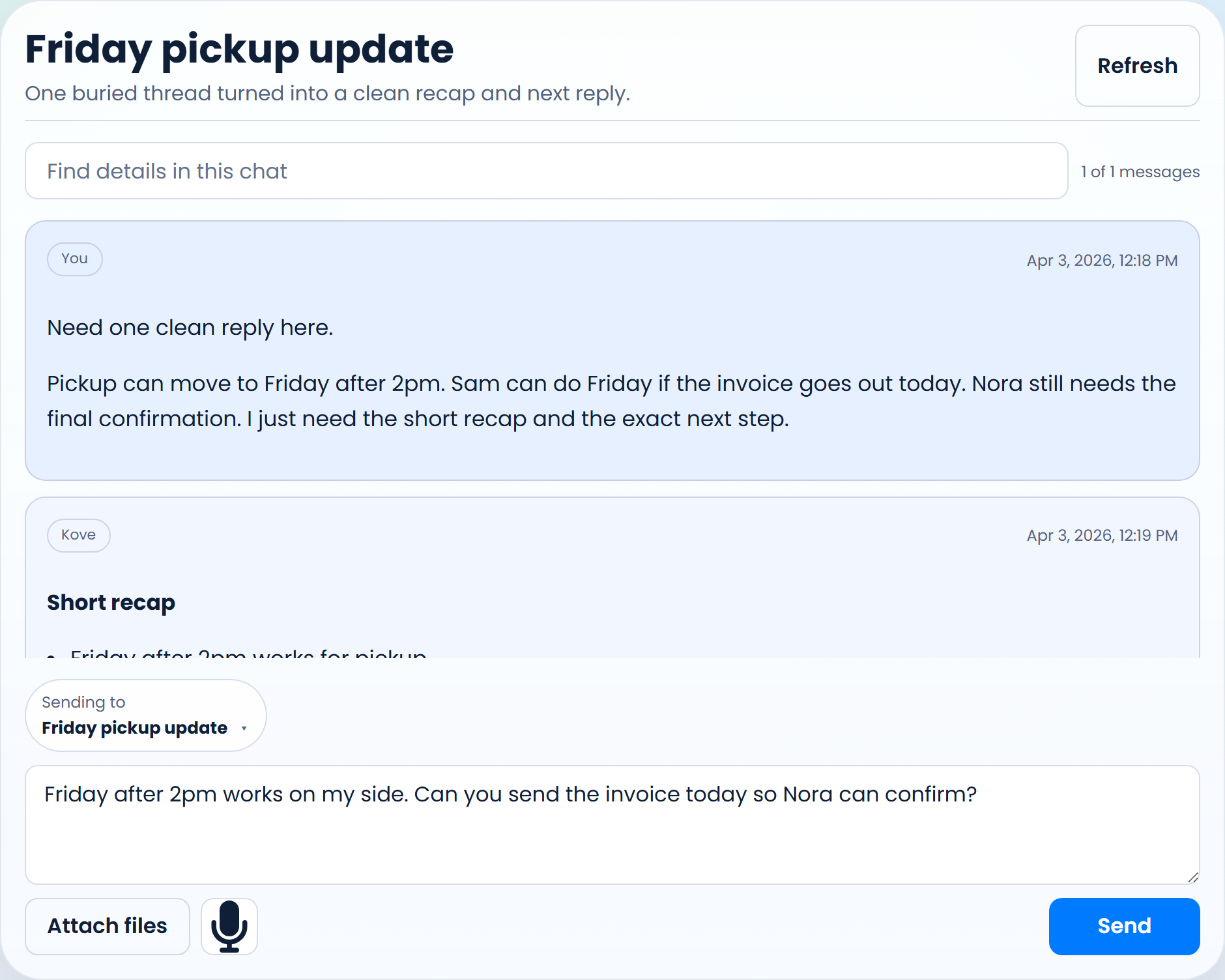
Task: Click the subtitle about one buried thread
Action: pyautogui.click(x=327, y=94)
